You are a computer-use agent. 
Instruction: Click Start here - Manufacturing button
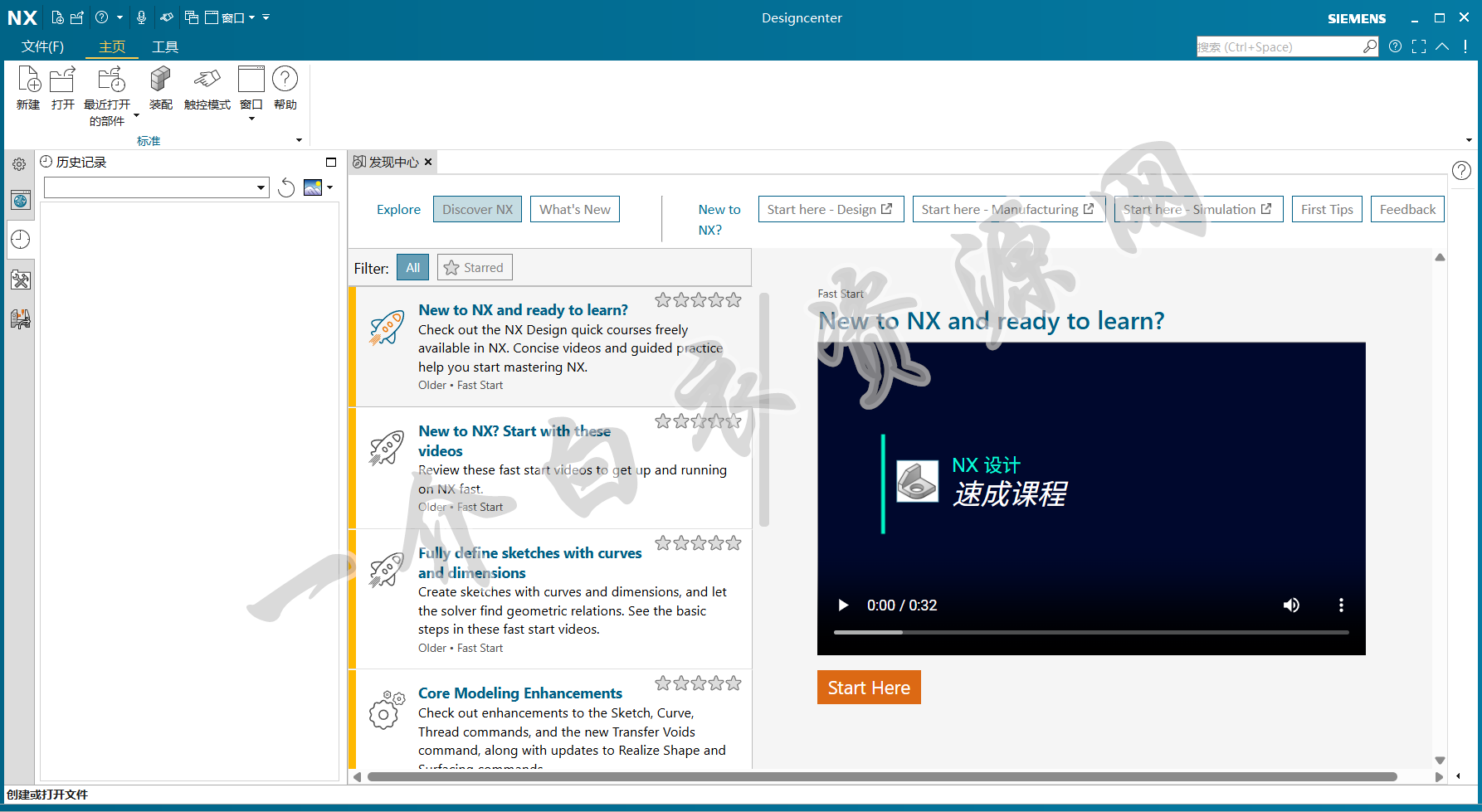1008,209
